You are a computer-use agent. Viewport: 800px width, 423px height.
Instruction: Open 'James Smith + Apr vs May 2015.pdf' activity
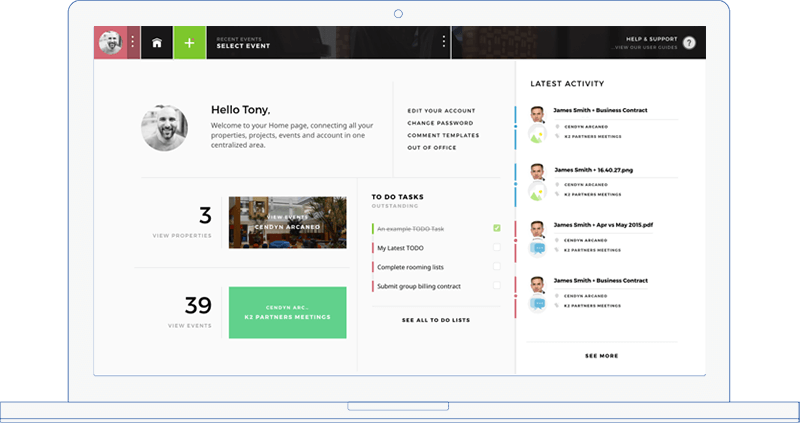pos(603,225)
